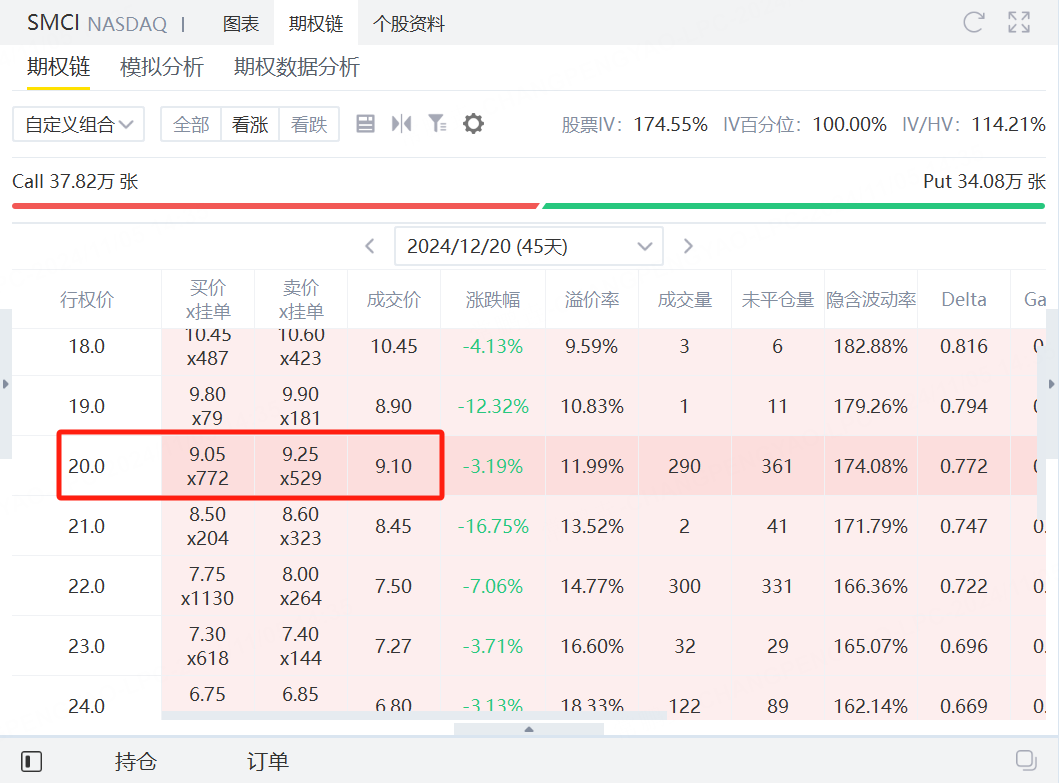
Task: Select the 全部 option filter
Action: 191,124
